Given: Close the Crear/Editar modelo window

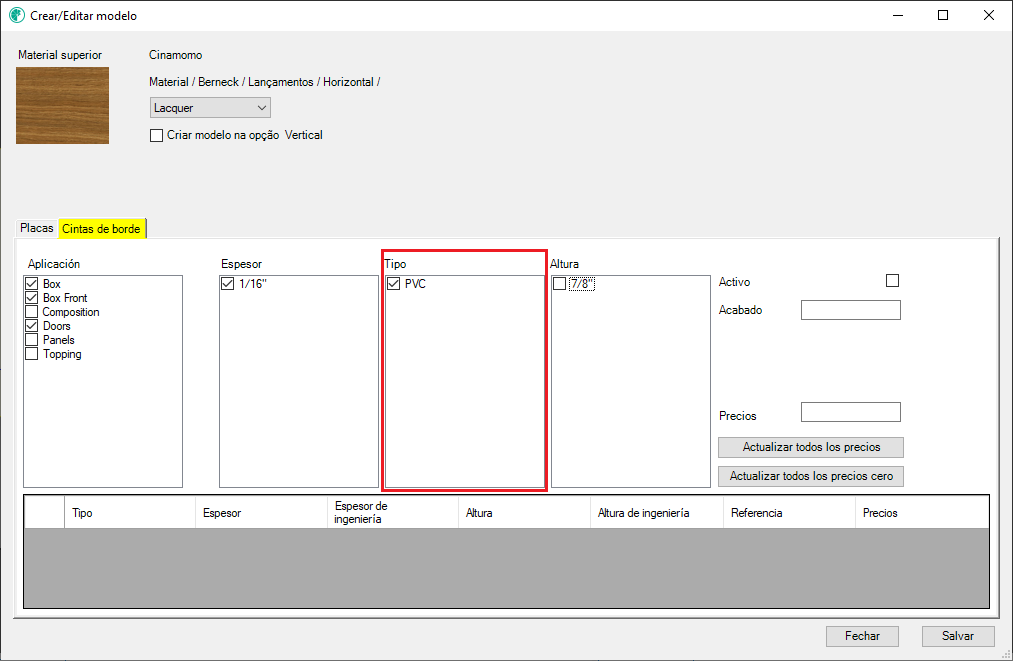Looking at the screenshot, I should [x=988, y=15].
